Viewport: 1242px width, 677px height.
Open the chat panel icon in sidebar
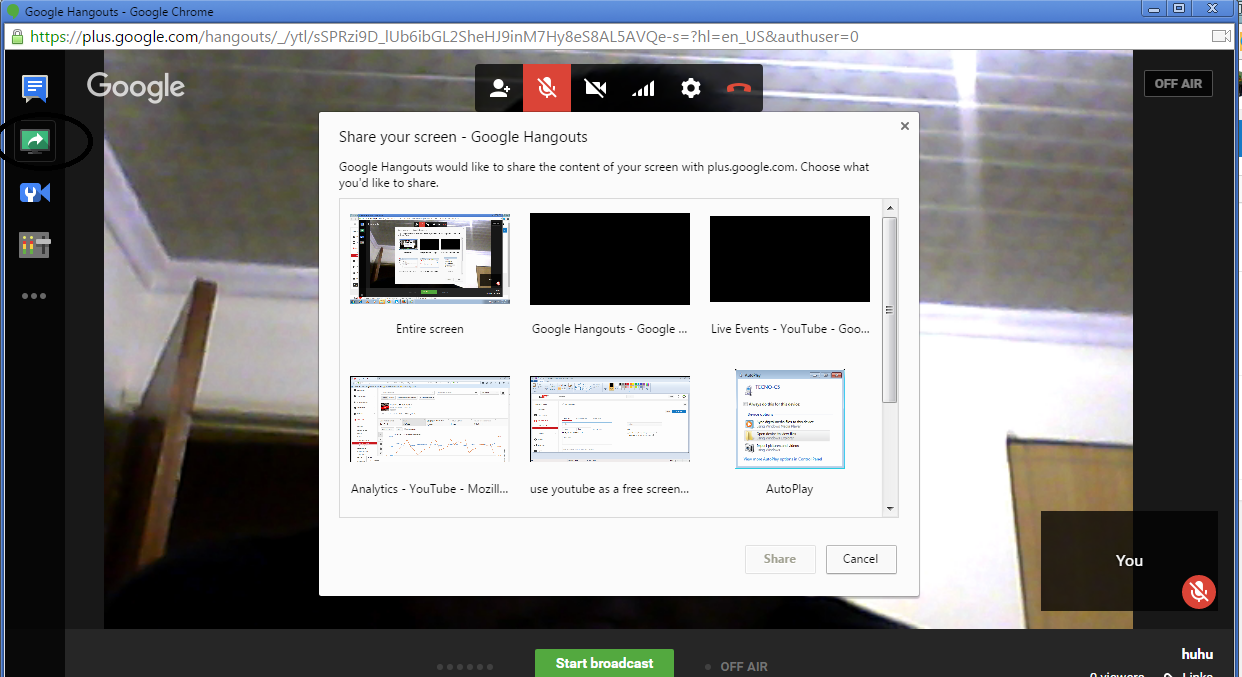coord(36,88)
